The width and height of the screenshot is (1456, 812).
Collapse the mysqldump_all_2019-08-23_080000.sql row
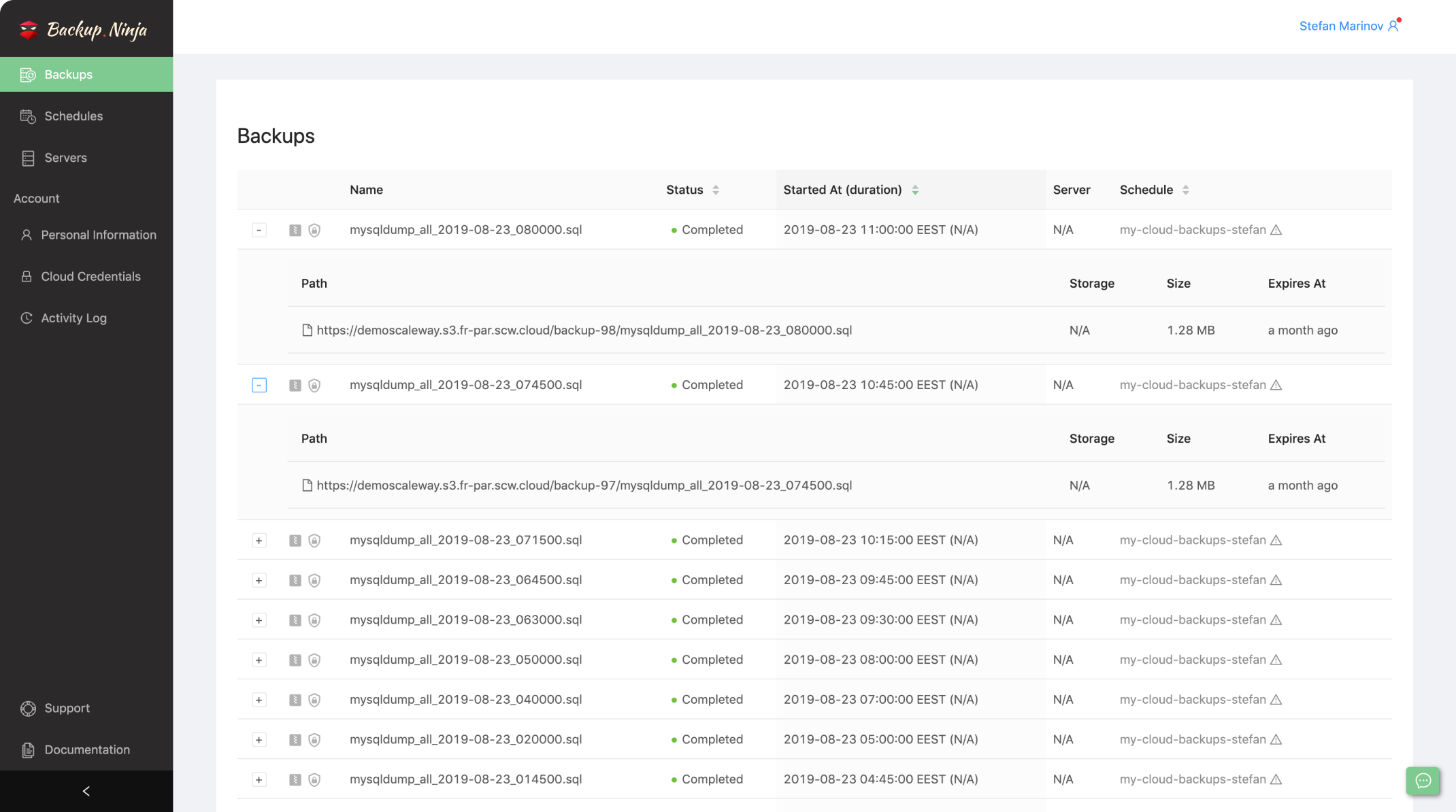pos(259,230)
